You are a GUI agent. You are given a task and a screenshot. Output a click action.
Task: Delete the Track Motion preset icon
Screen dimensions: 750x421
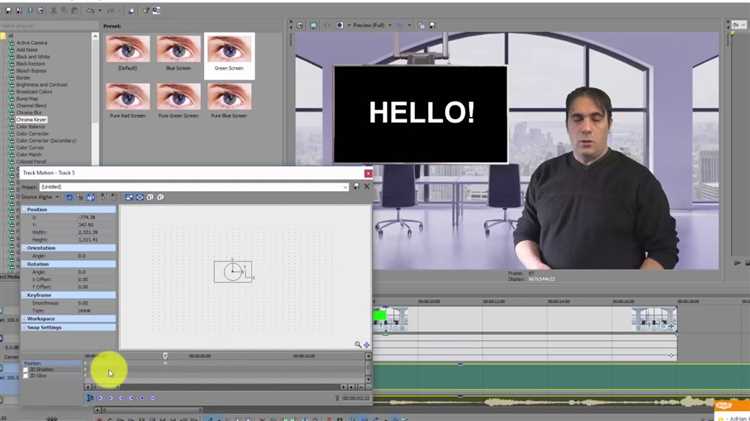366,186
